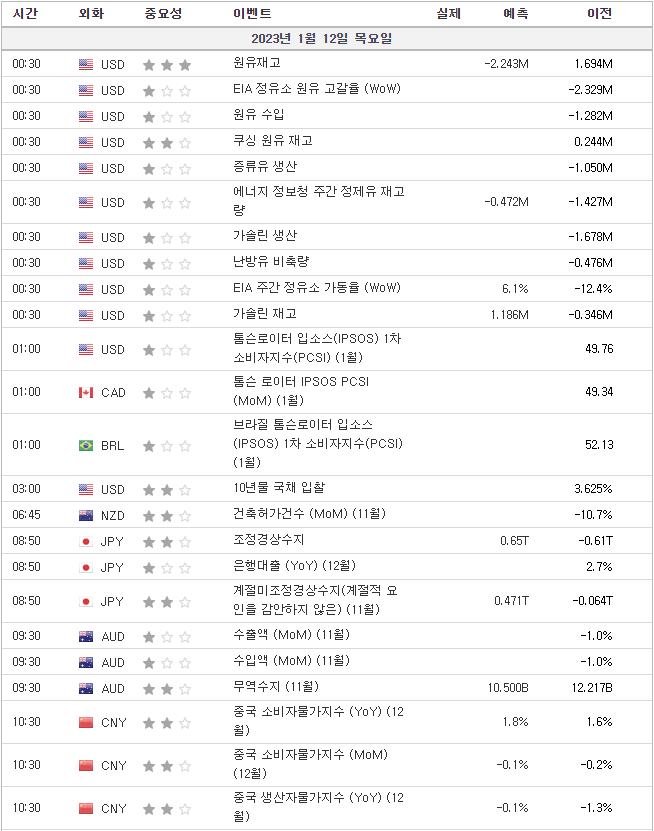Click three-star importance rating for 원유재고

click(x=167, y=65)
